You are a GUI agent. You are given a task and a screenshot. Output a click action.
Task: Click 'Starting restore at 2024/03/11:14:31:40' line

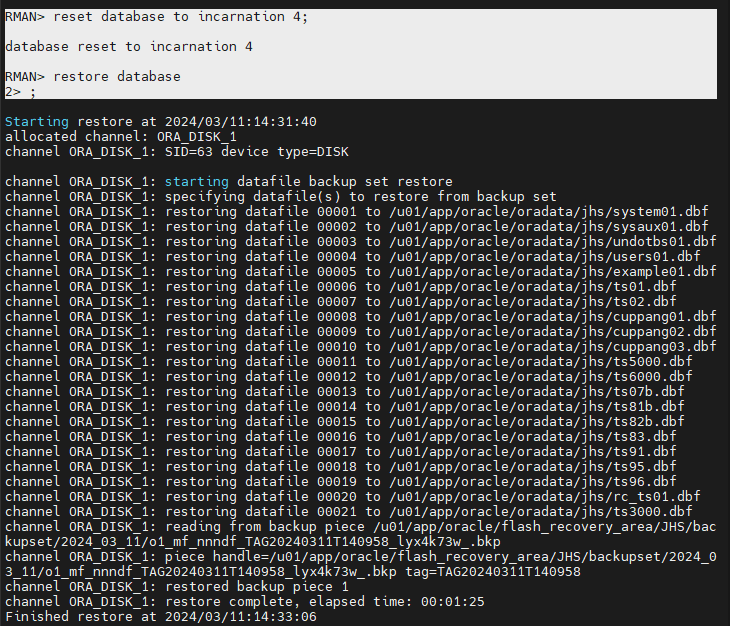click(161, 121)
